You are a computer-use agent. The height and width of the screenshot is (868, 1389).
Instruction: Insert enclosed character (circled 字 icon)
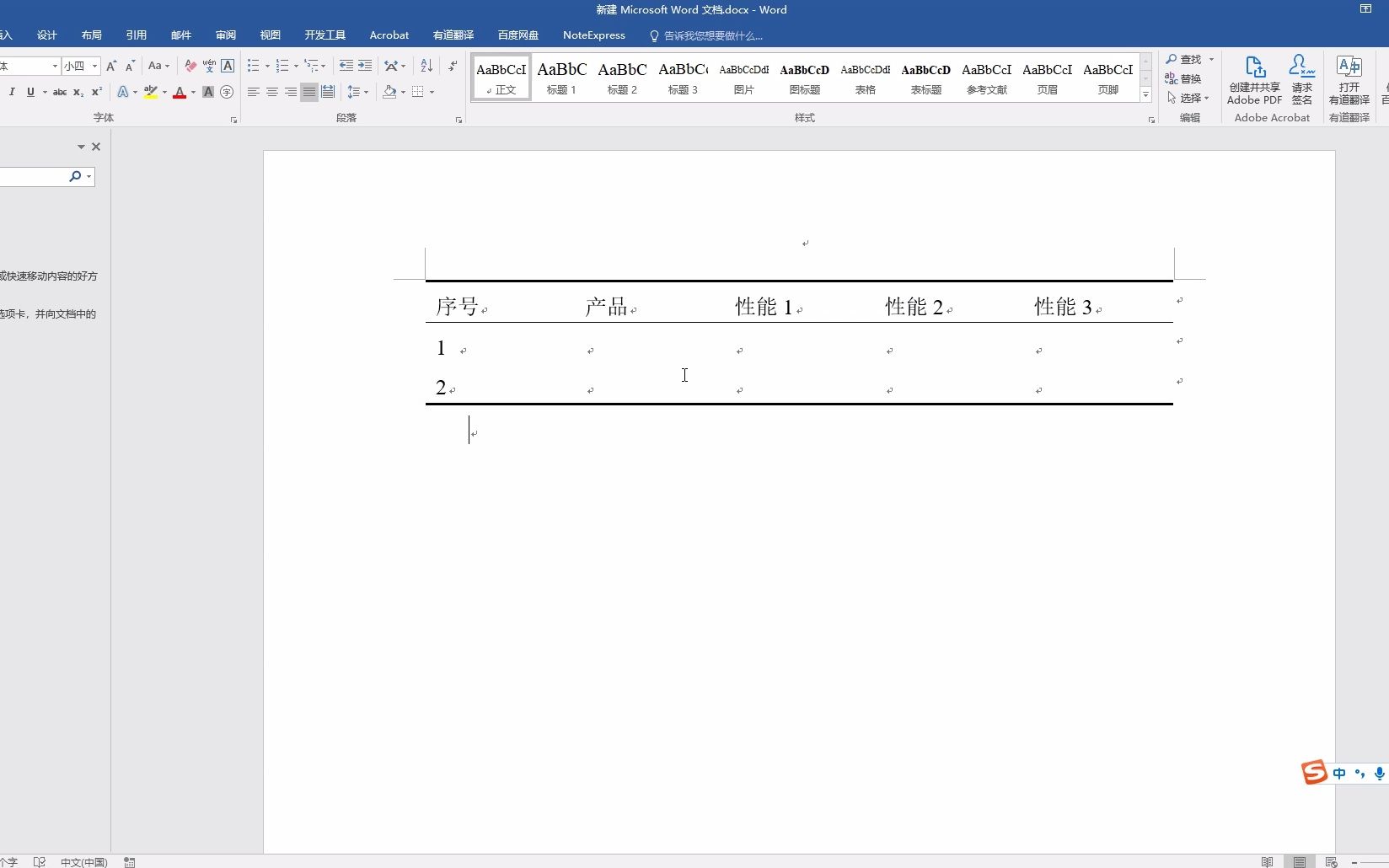227,92
